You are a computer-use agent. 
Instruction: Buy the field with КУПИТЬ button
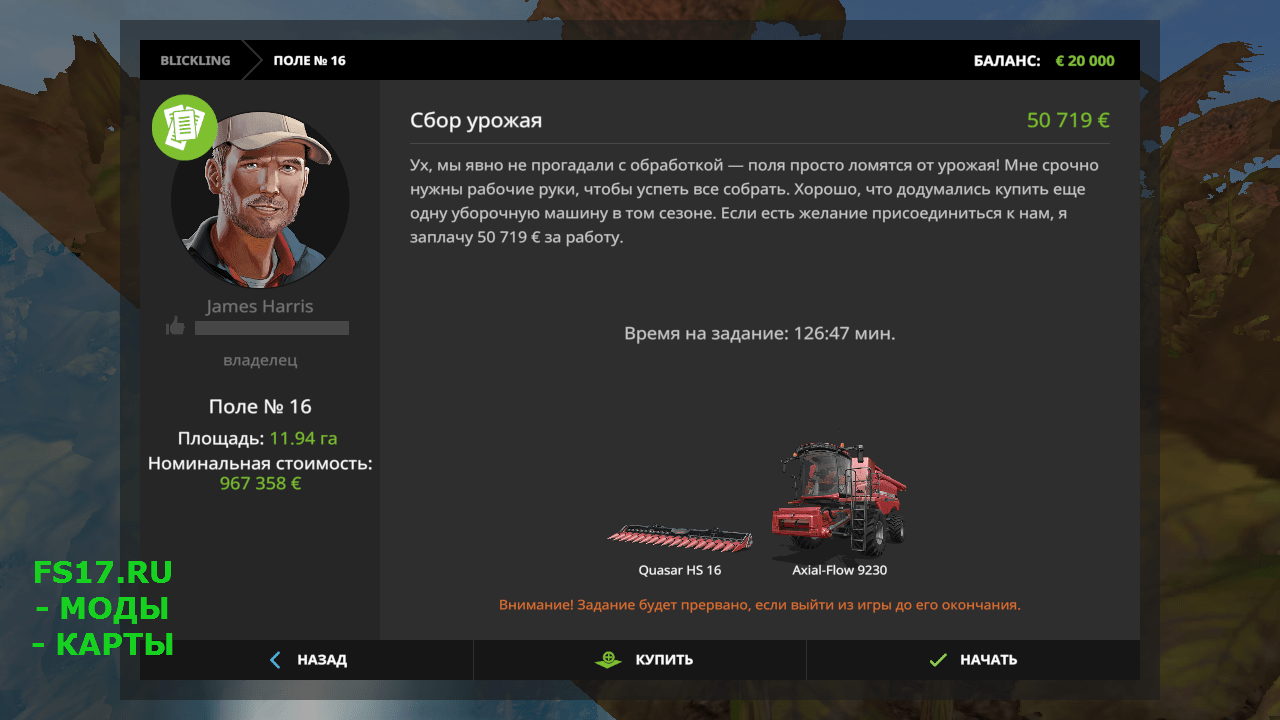pos(640,660)
